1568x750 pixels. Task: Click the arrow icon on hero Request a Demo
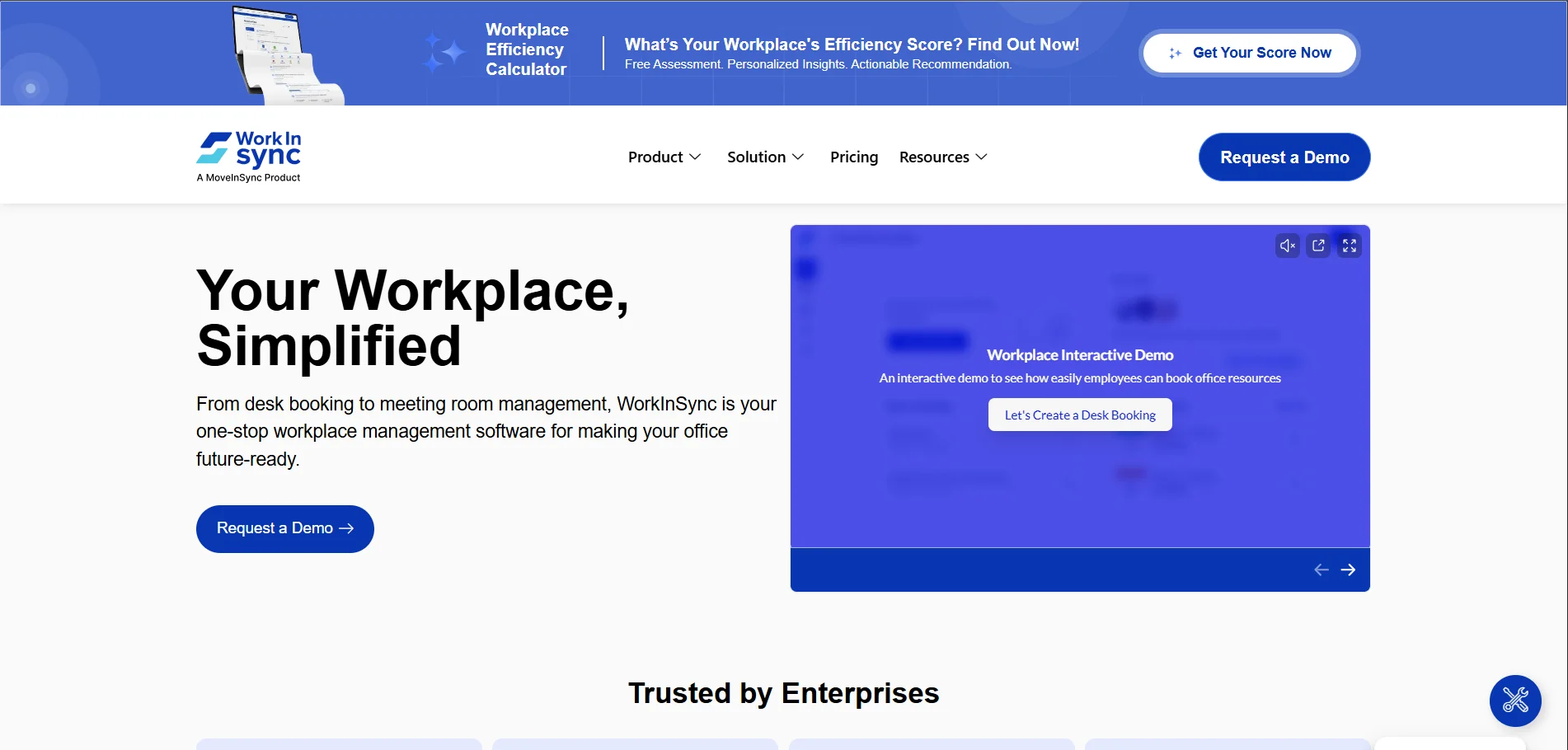tap(347, 528)
